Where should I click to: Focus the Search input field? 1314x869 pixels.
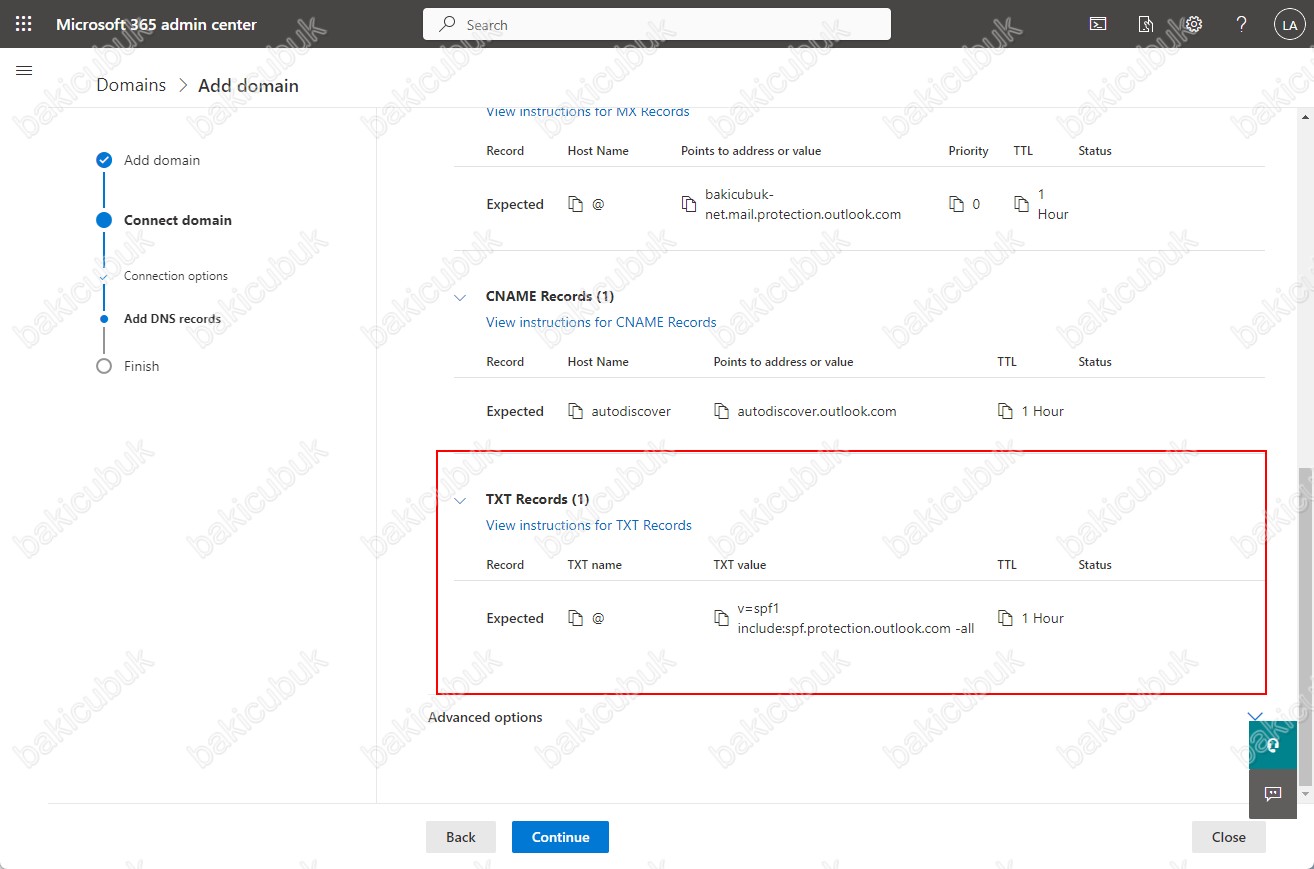(657, 24)
